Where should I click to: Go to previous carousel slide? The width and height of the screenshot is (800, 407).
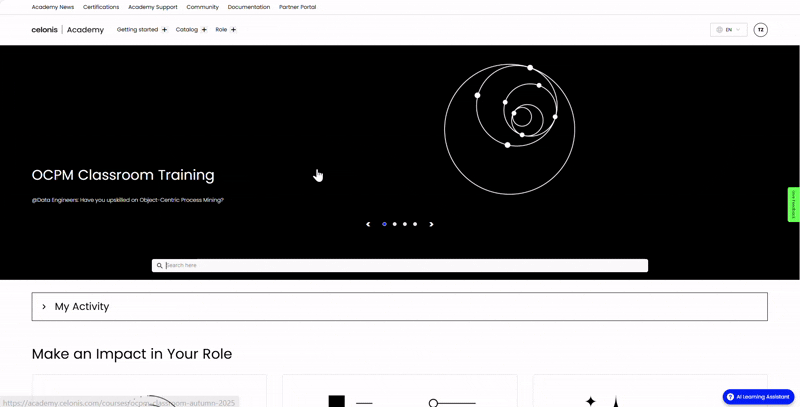pos(368,224)
